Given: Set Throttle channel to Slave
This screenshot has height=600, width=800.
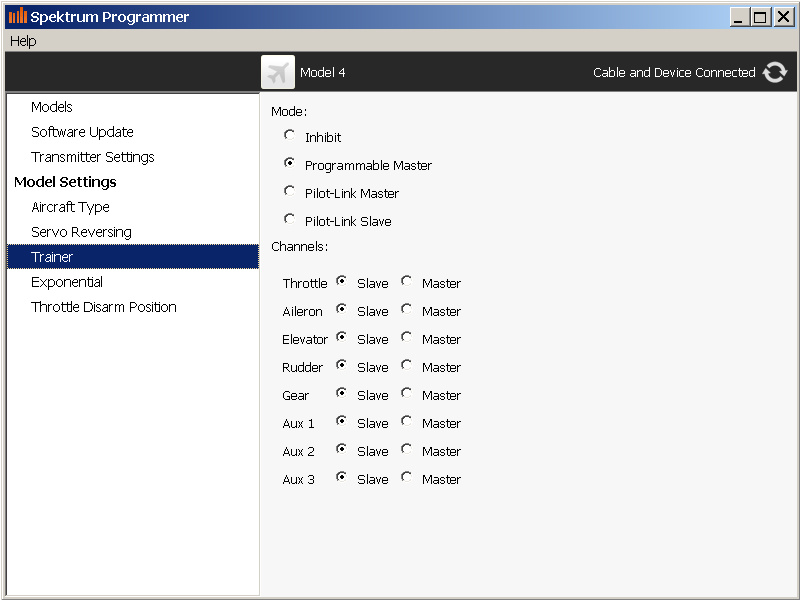Looking at the screenshot, I should (341, 281).
